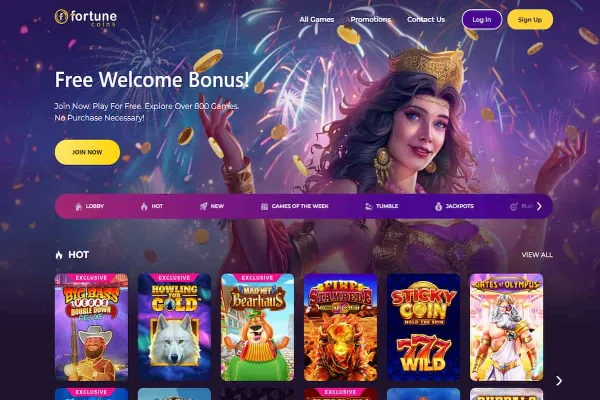View all hot games link

click(537, 255)
